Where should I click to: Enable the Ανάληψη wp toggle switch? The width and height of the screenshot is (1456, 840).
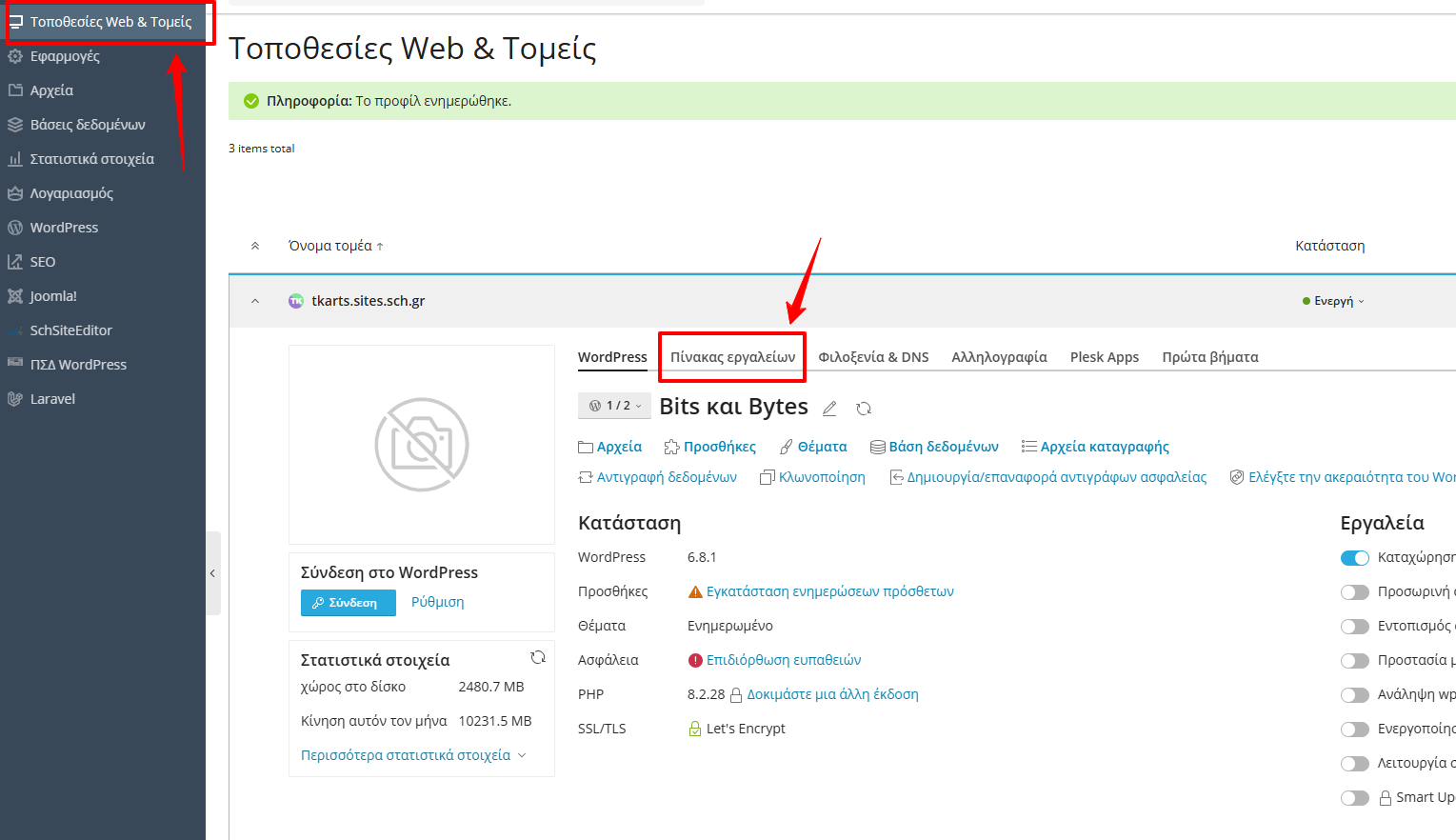[1355, 695]
